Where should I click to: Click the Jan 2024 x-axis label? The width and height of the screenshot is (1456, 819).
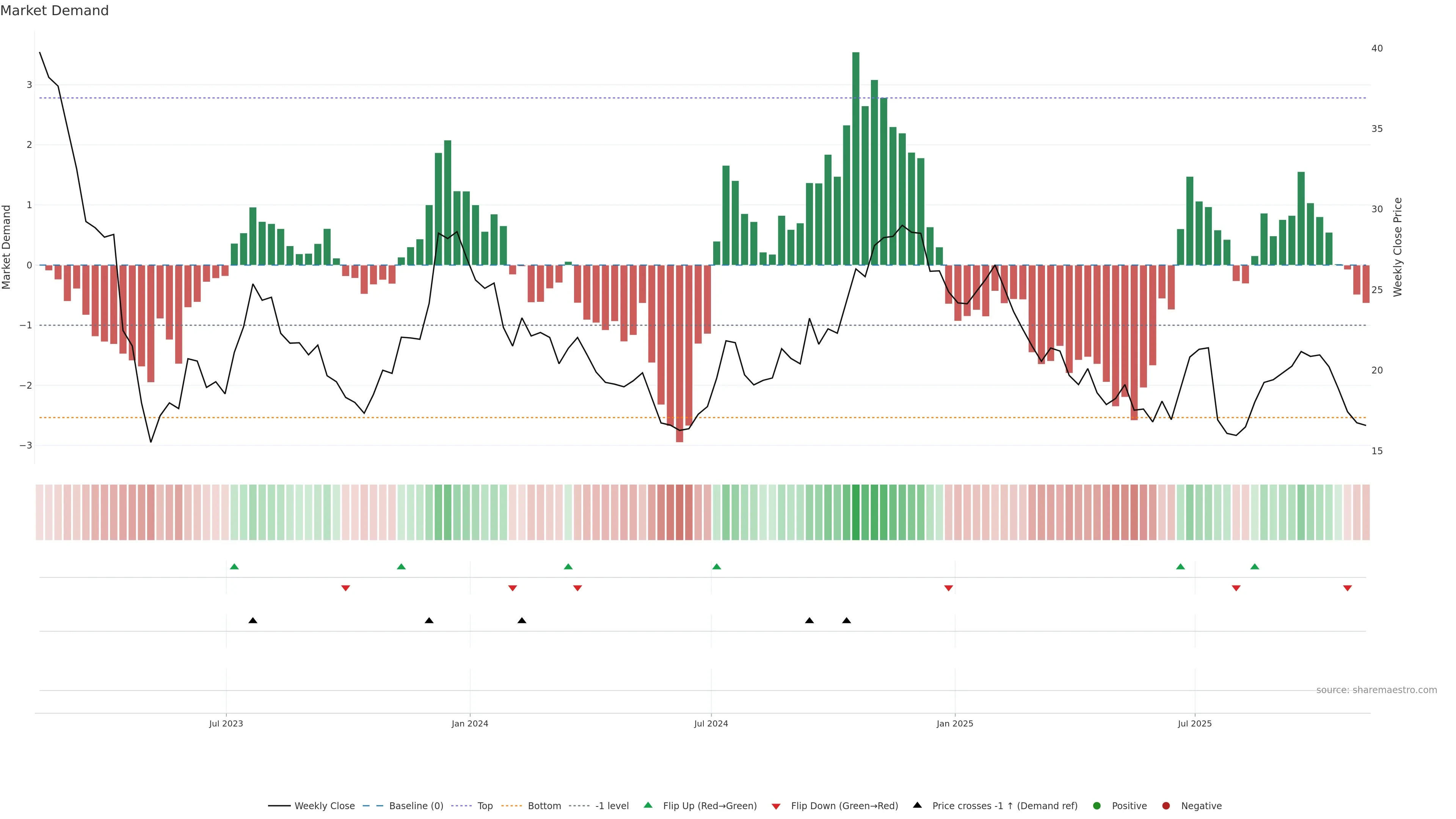pyautogui.click(x=470, y=724)
